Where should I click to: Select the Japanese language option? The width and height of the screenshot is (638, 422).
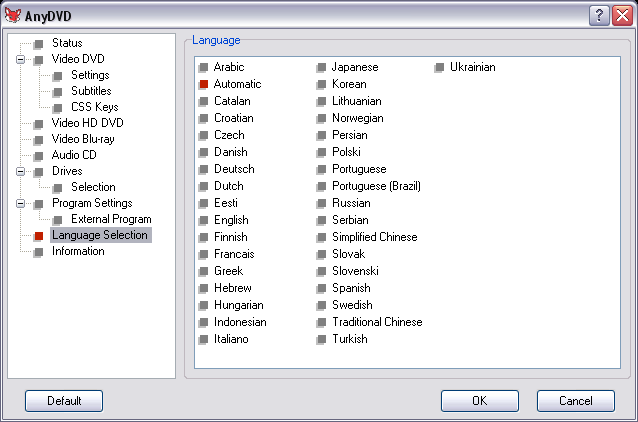coord(355,67)
